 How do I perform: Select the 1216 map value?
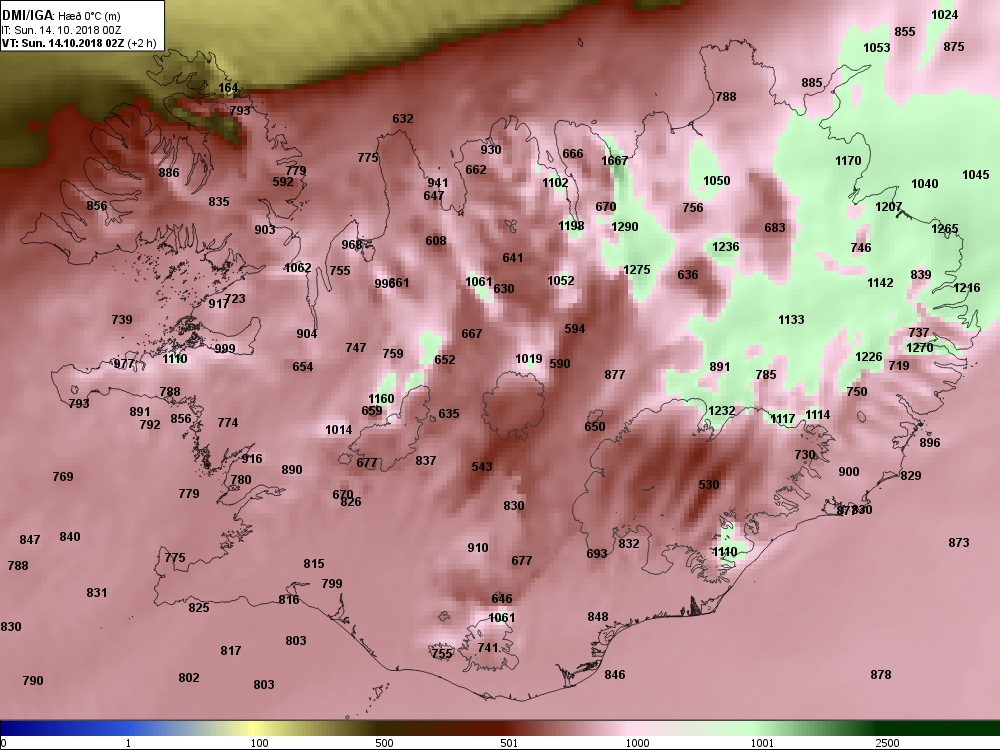tap(966, 288)
